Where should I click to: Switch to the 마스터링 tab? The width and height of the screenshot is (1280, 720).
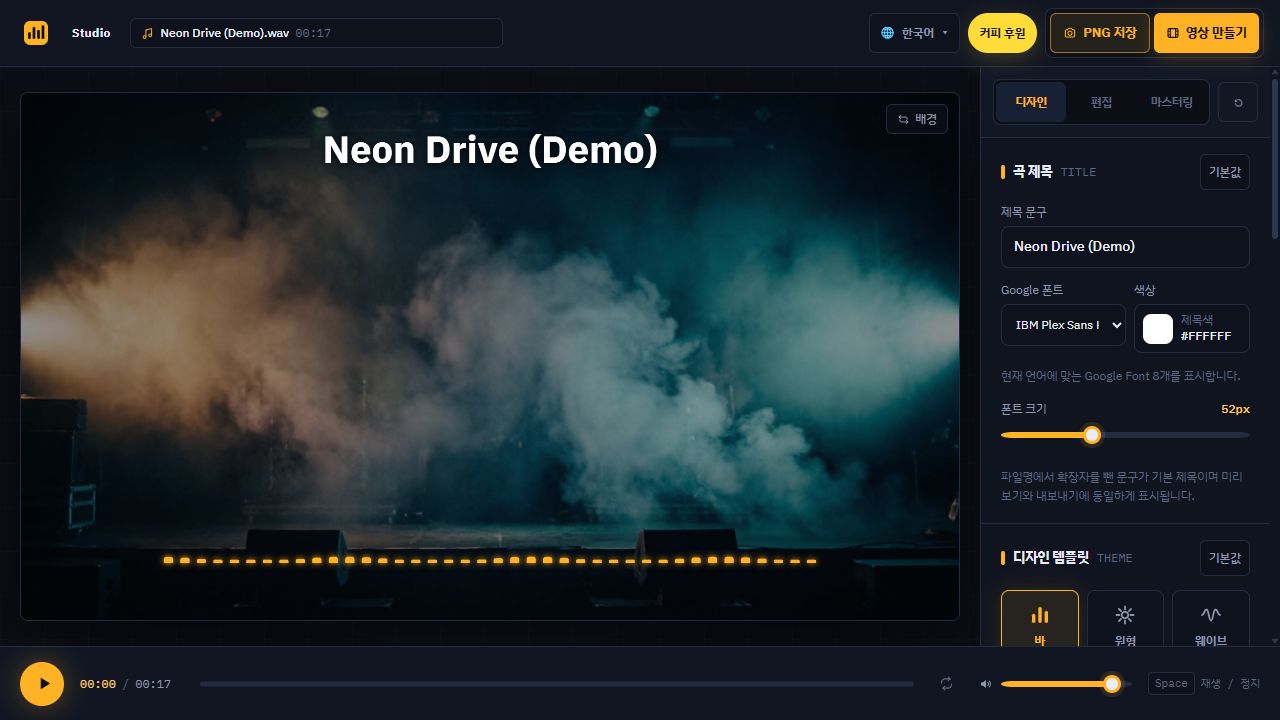coord(1172,102)
